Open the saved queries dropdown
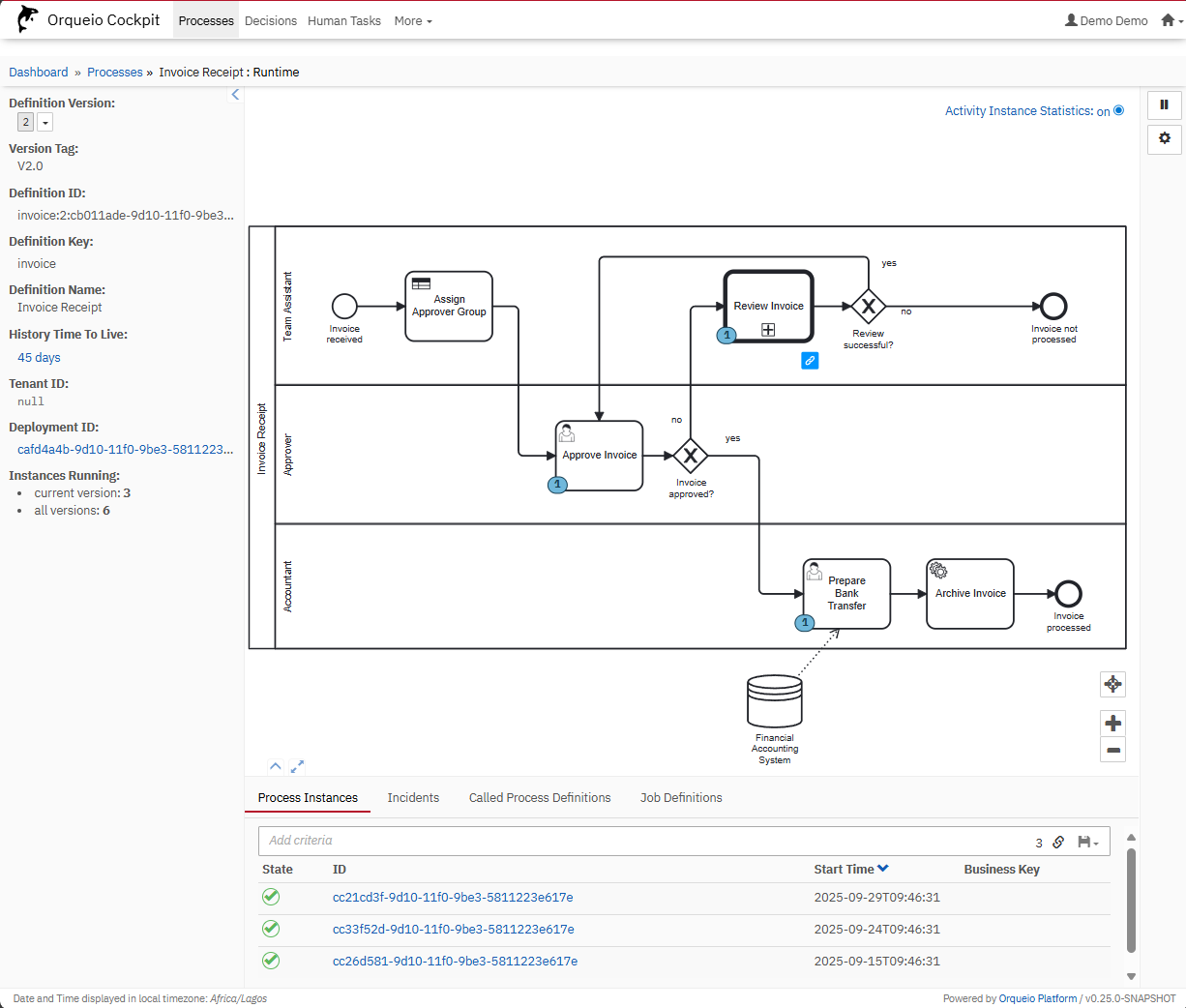The width and height of the screenshot is (1186, 1008). [x=1088, y=842]
